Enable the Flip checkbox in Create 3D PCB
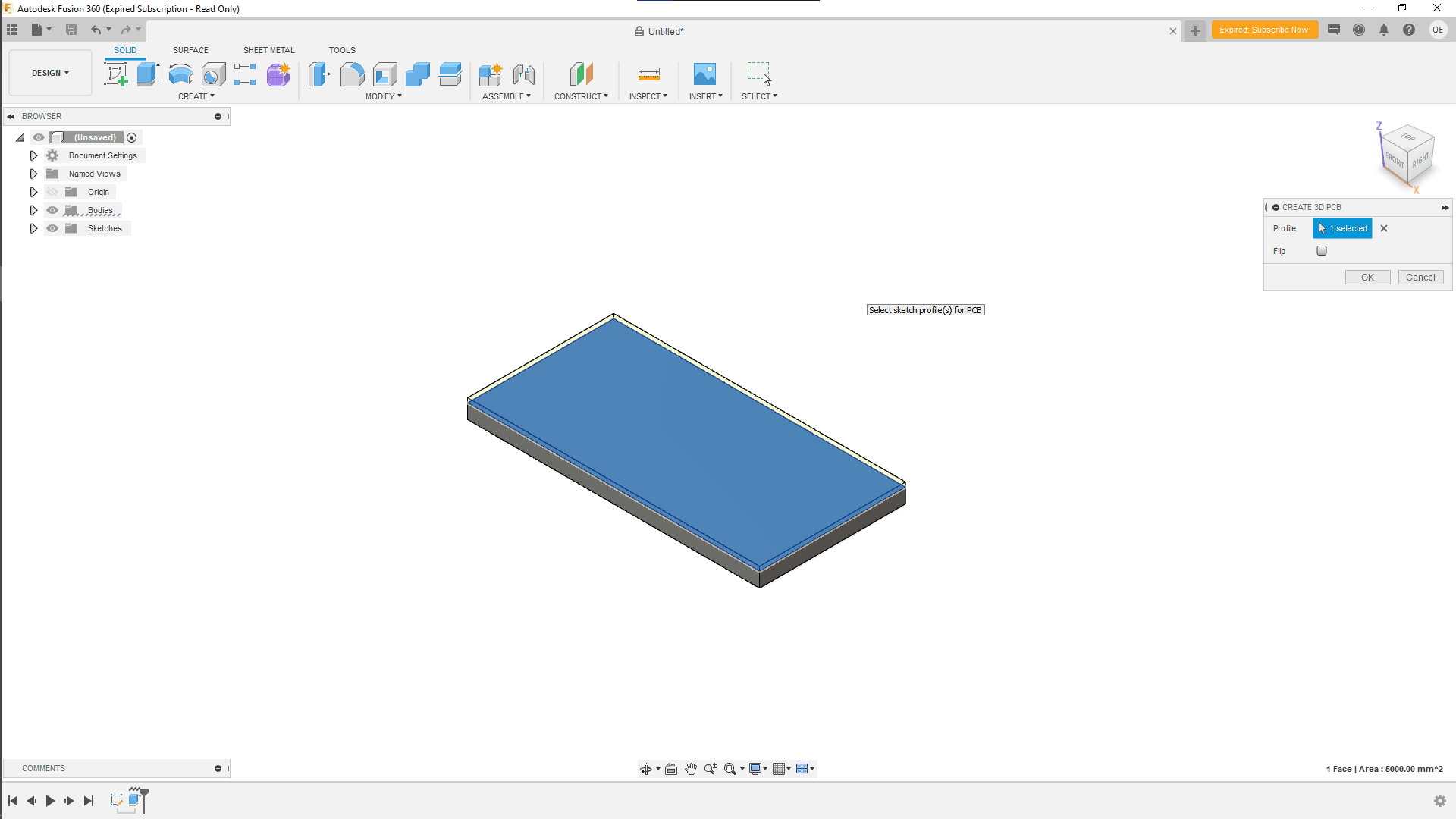Screen dimensions: 1456x819 pyautogui.click(x=1322, y=250)
